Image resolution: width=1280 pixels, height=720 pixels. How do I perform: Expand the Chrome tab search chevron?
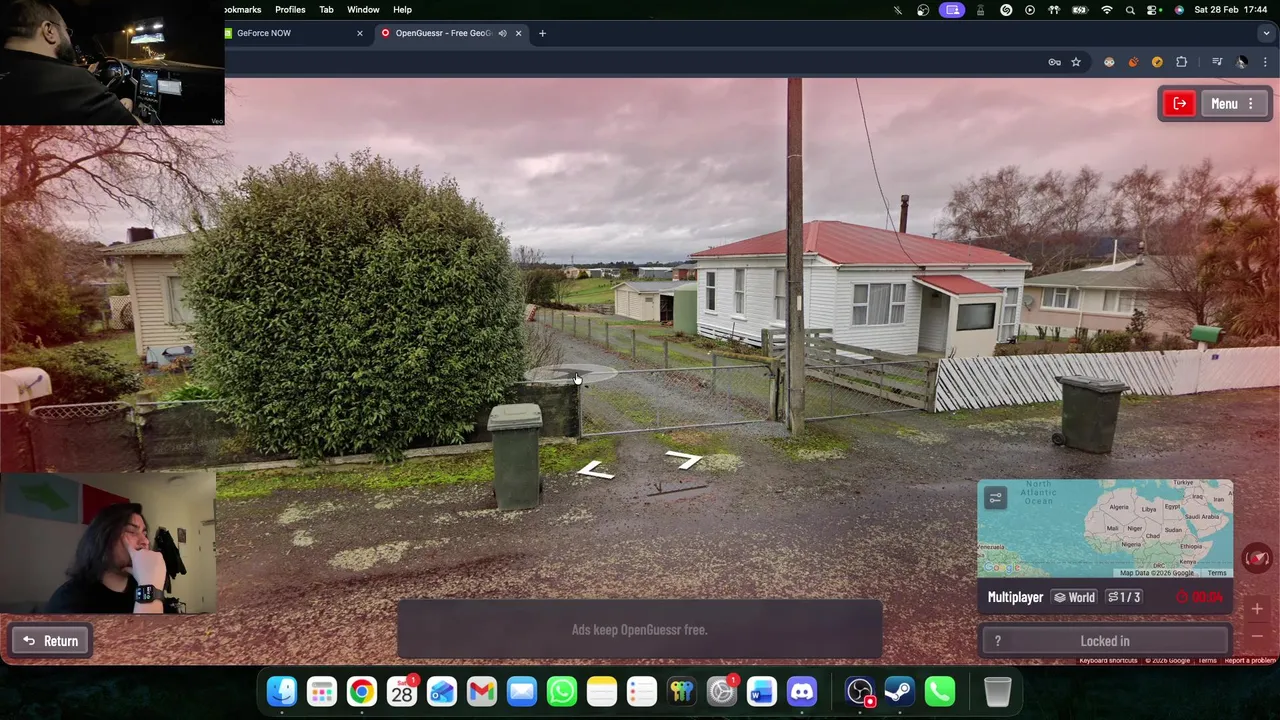pyautogui.click(x=1266, y=33)
